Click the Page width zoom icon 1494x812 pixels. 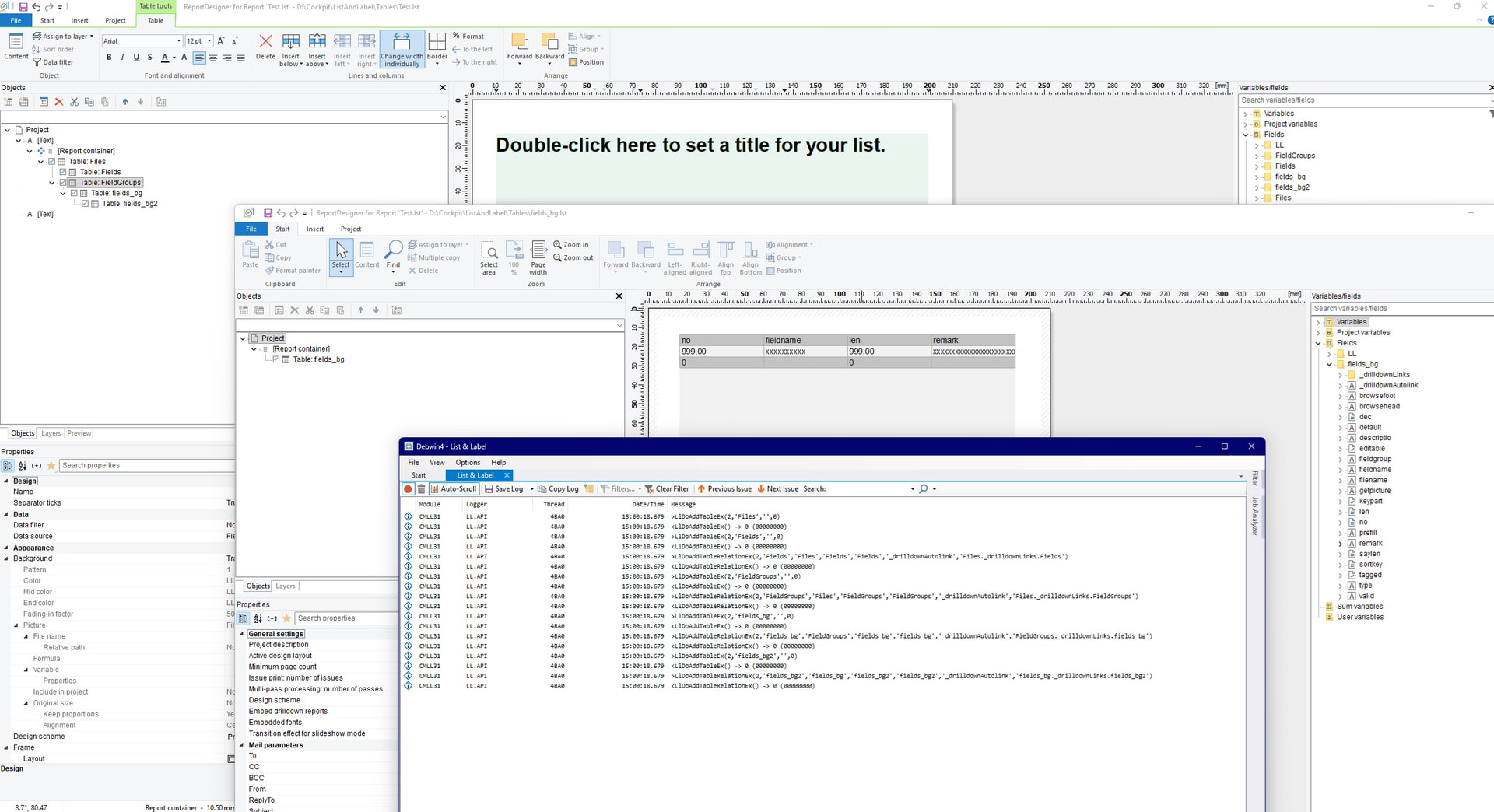tap(538, 254)
